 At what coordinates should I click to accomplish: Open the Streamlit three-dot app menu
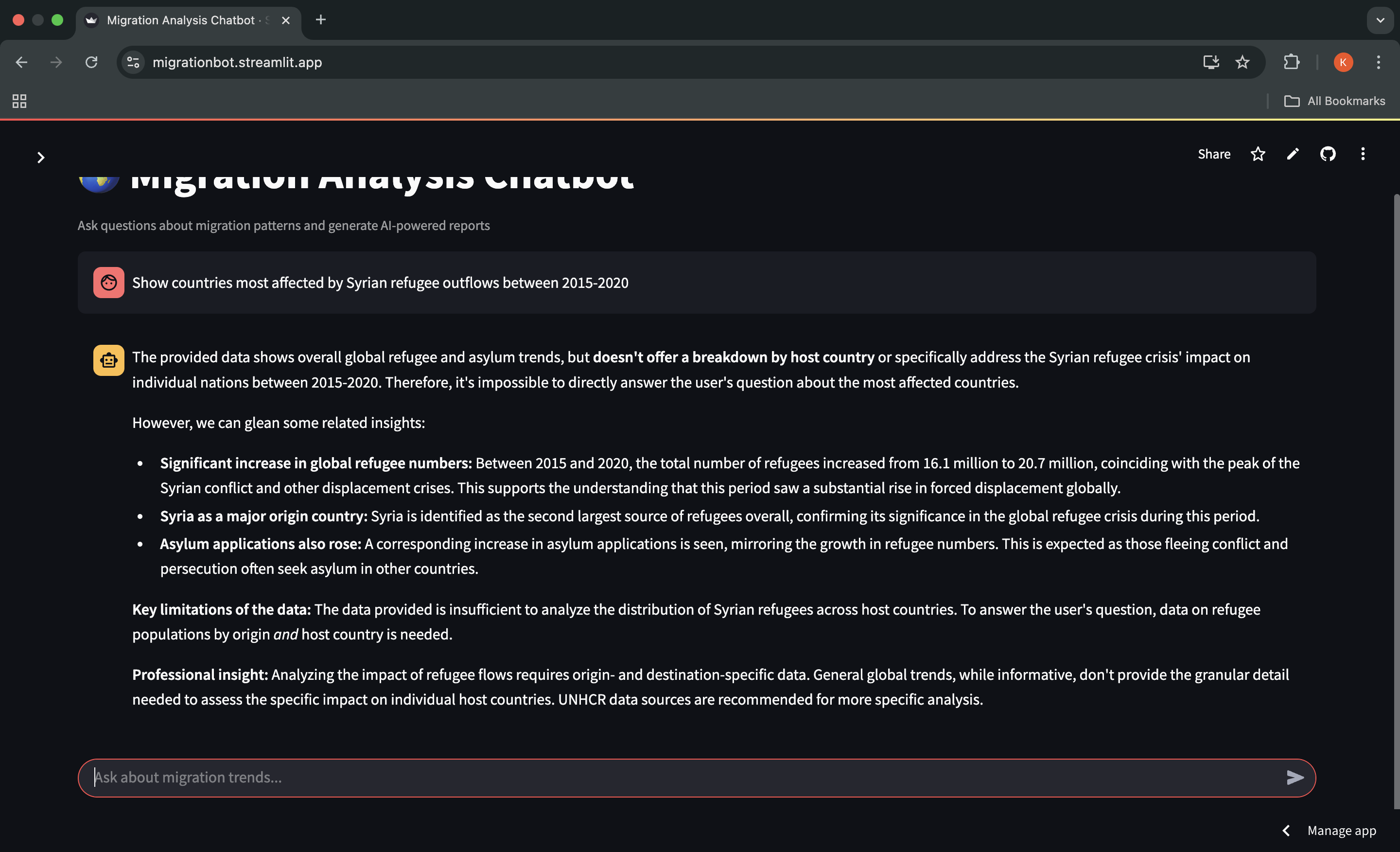(1363, 154)
